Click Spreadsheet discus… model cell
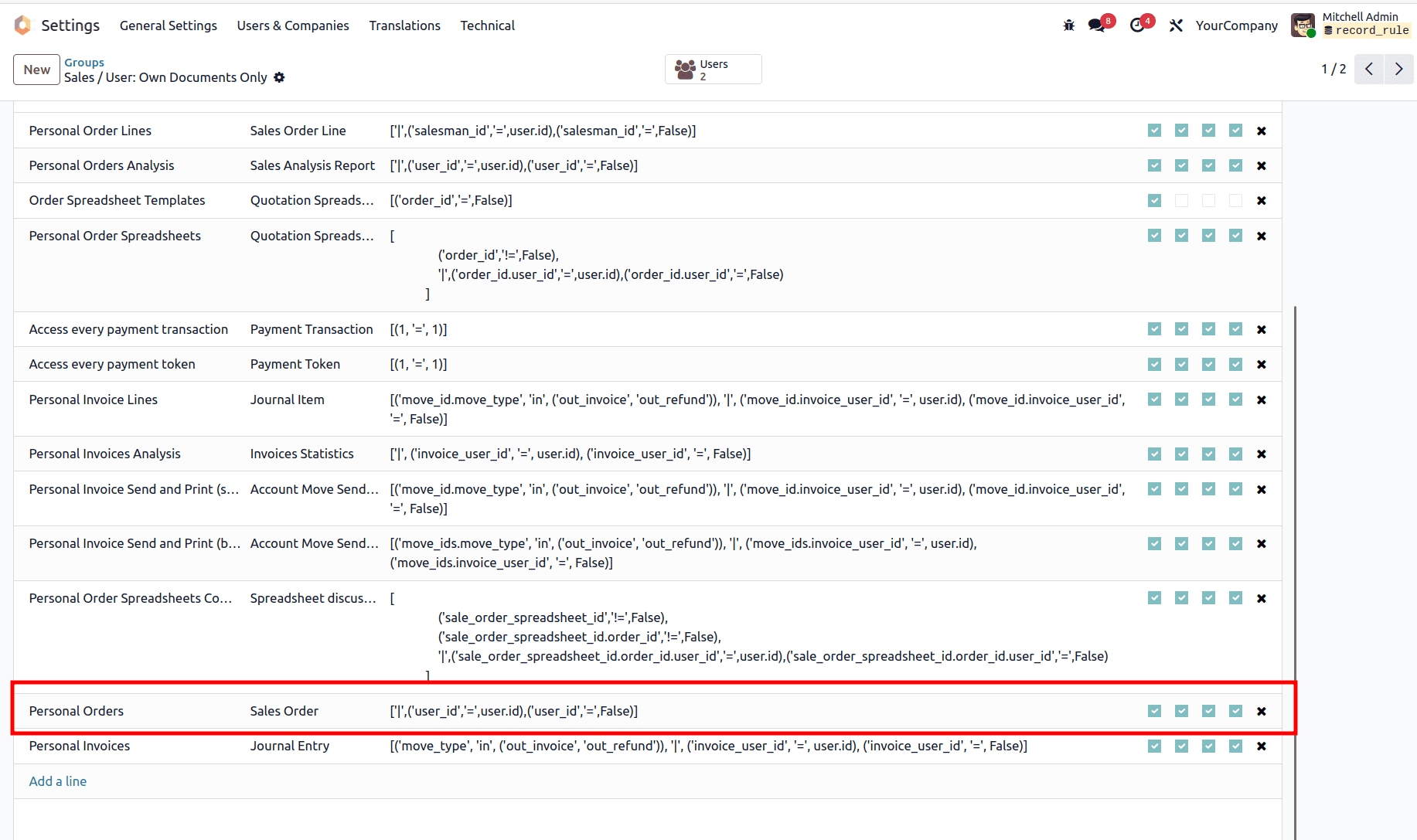Screen dimensions: 1417x840 [x=313, y=598]
